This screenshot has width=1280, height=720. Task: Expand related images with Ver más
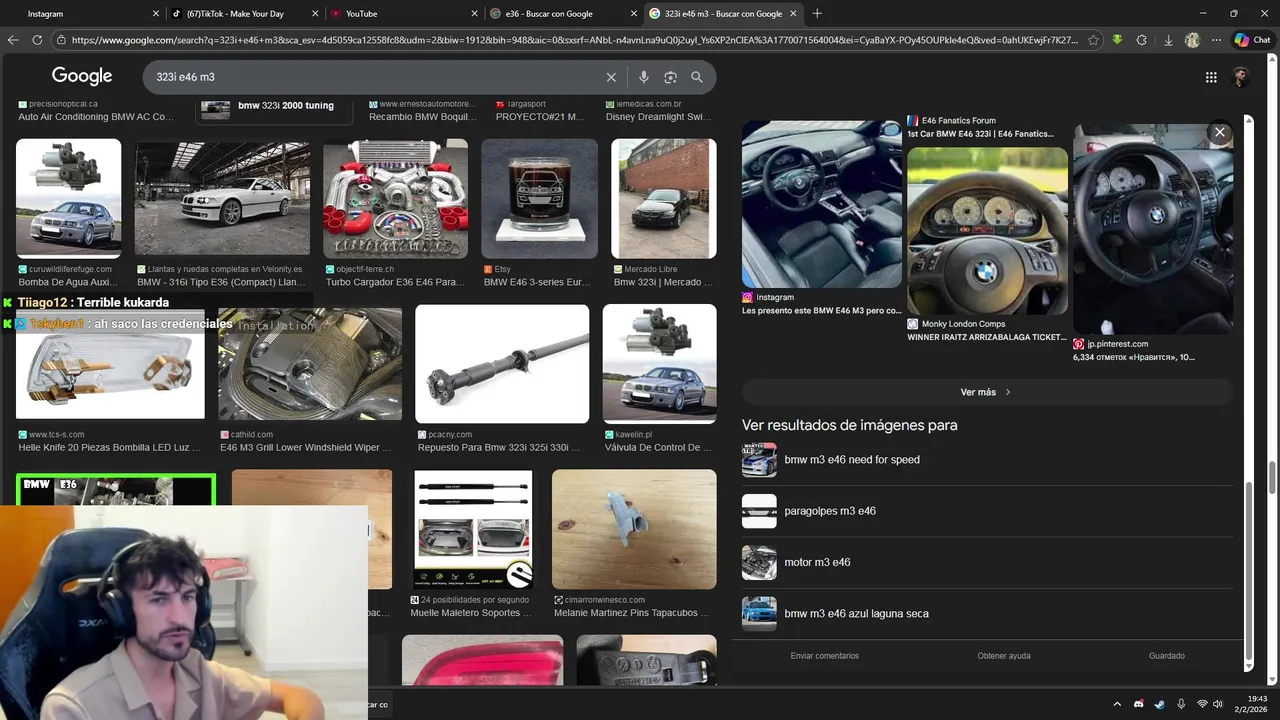(x=986, y=392)
